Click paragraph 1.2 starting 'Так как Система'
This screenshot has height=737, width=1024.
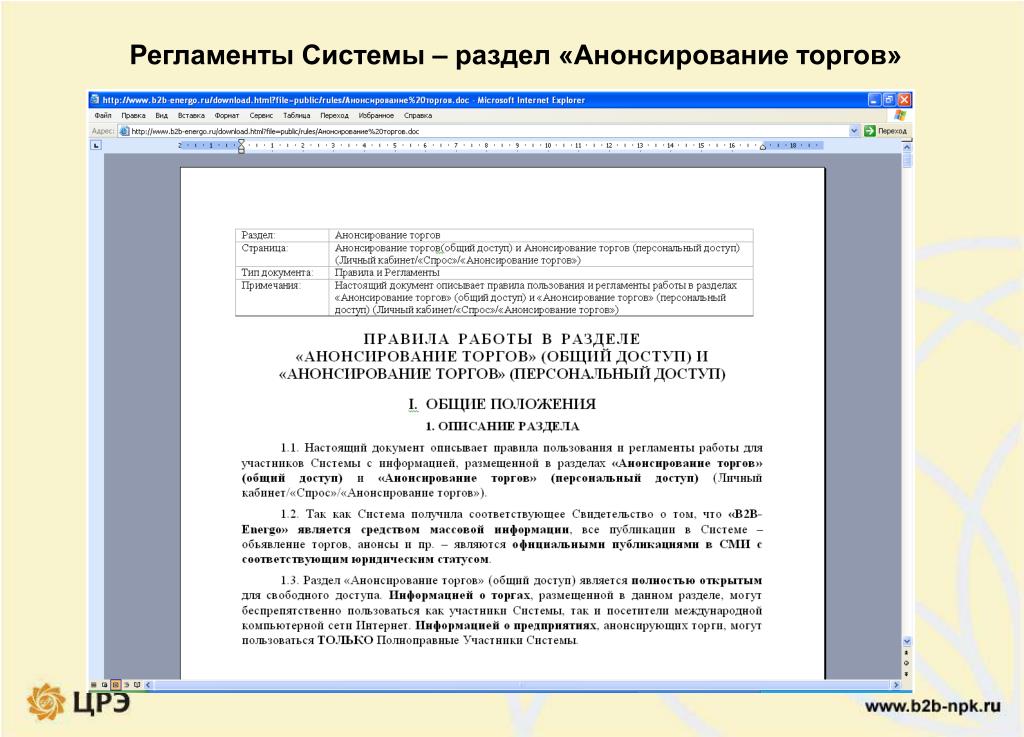pos(502,537)
